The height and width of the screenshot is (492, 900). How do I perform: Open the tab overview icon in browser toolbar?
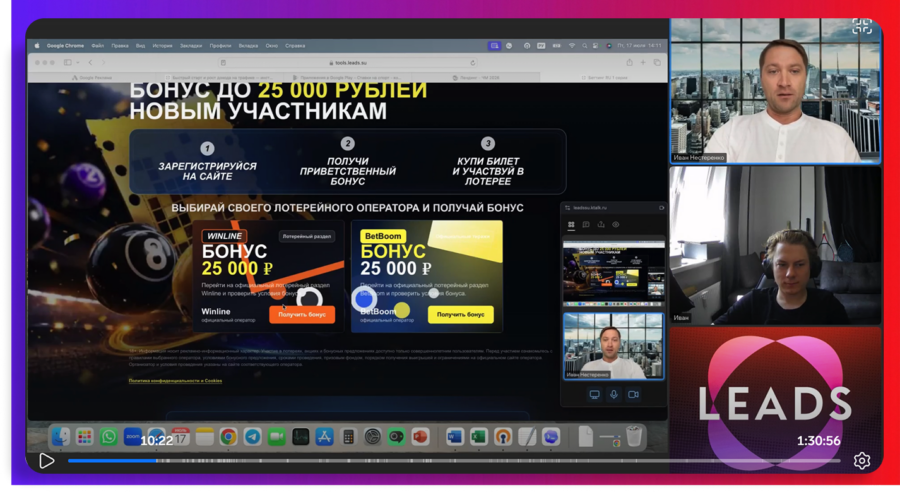click(x=657, y=63)
